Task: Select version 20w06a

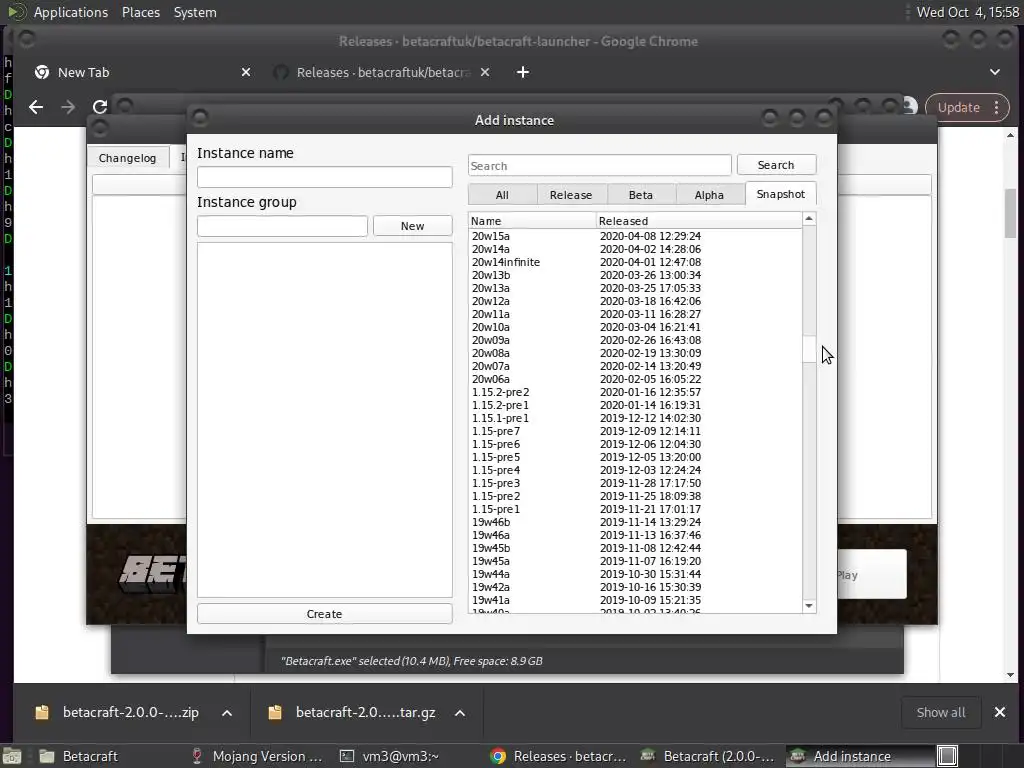Action: (x=635, y=379)
